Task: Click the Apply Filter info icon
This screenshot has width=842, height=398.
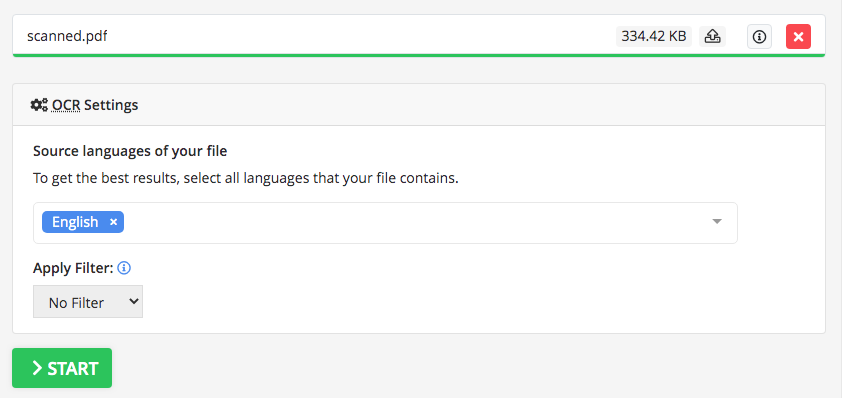Action: click(124, 267)
